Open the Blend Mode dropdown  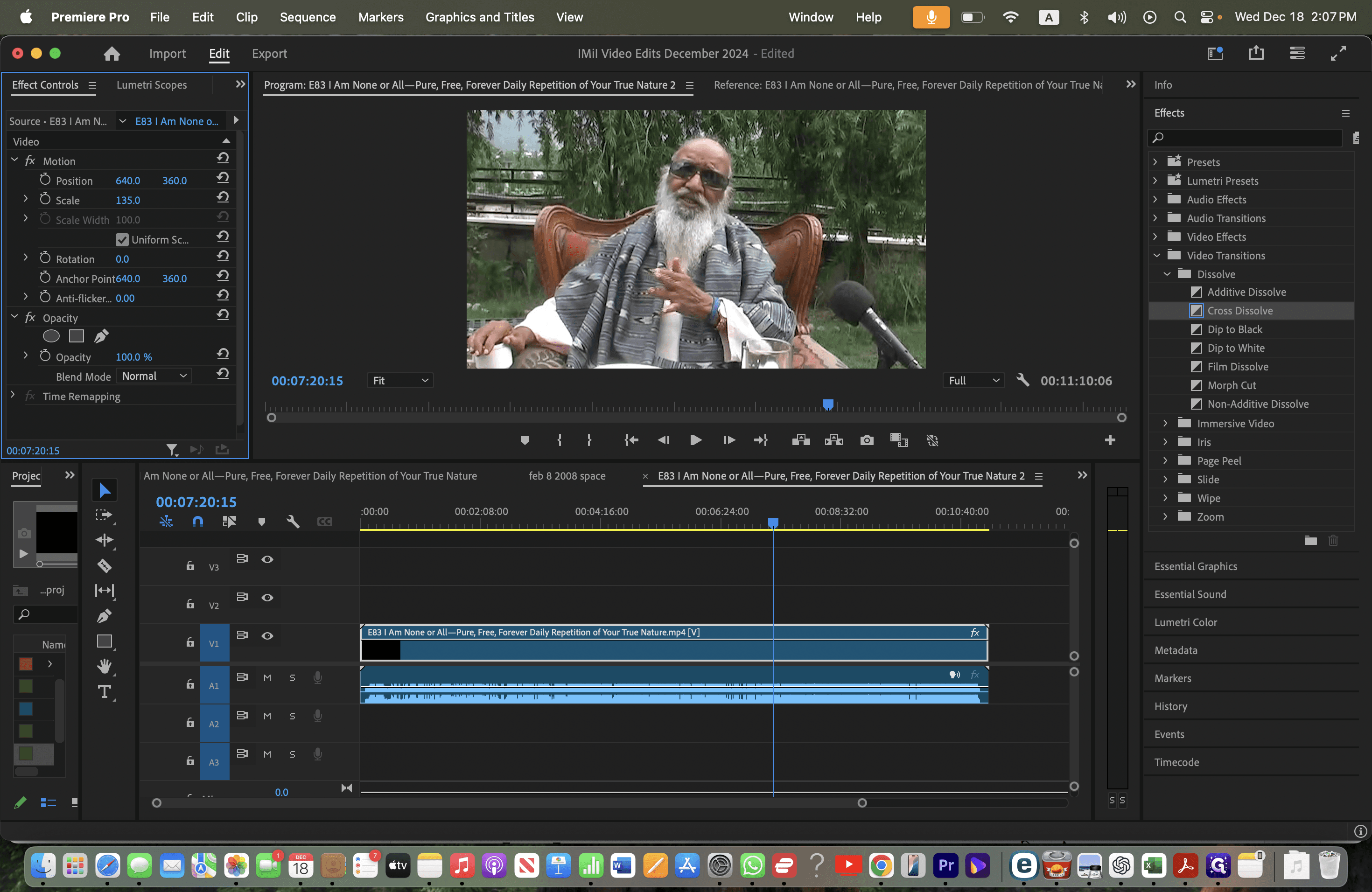[154, 376]
